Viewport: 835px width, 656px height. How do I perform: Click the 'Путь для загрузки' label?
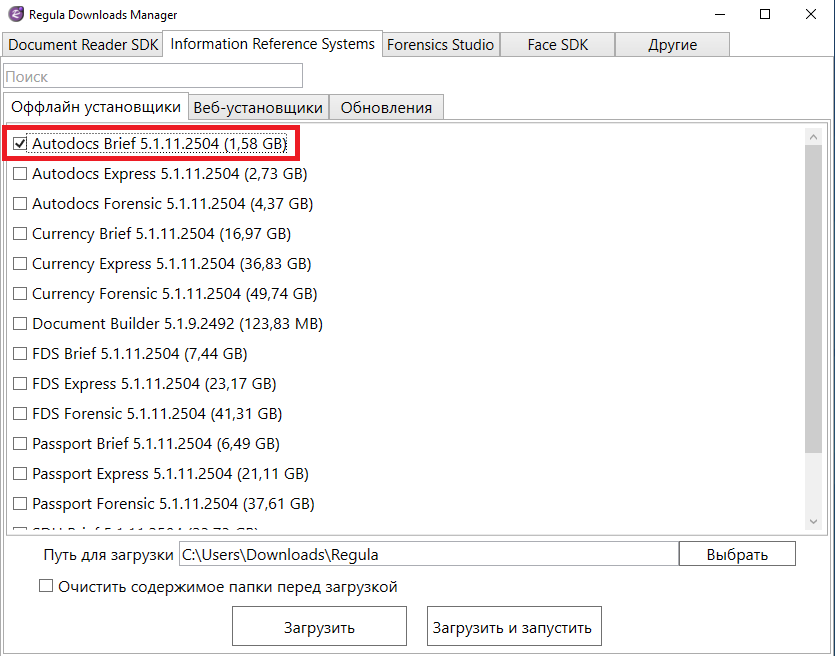108,554
